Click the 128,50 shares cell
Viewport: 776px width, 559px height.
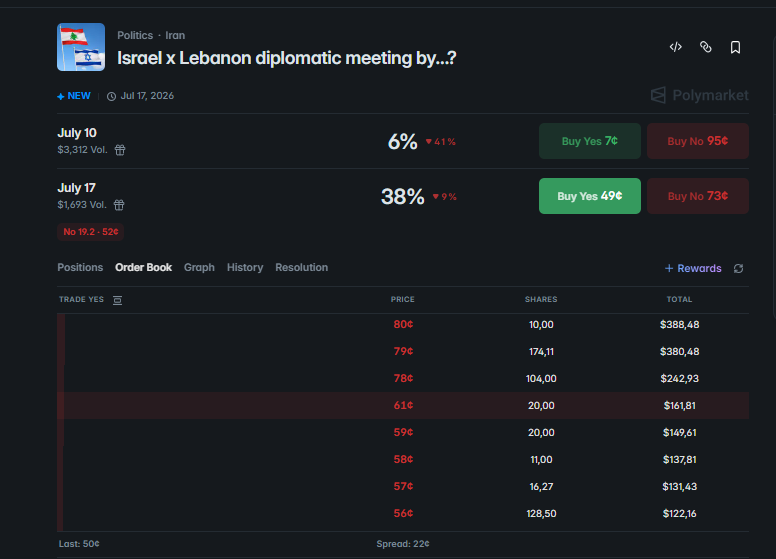coord(541,513)
